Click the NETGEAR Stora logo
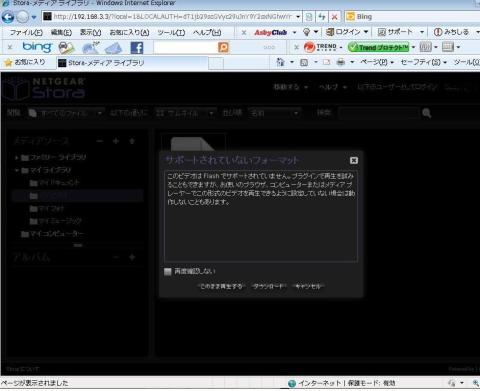The image size is (480, 391). [43, 88]
